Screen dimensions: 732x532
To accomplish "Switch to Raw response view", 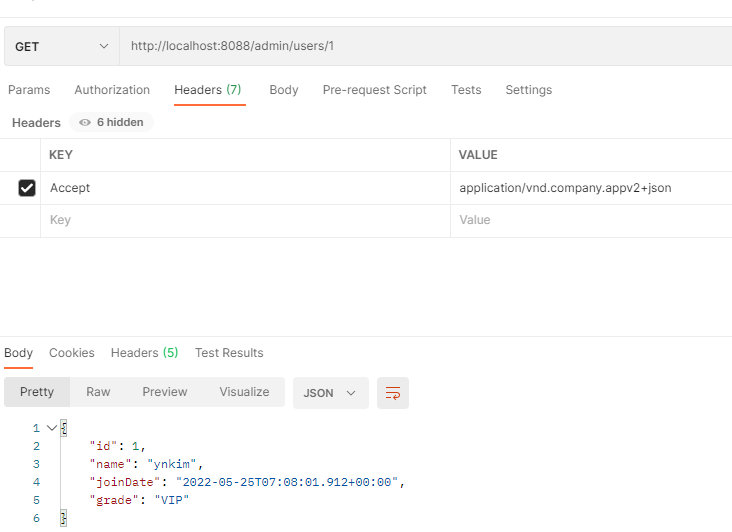I will click(98, 392).
